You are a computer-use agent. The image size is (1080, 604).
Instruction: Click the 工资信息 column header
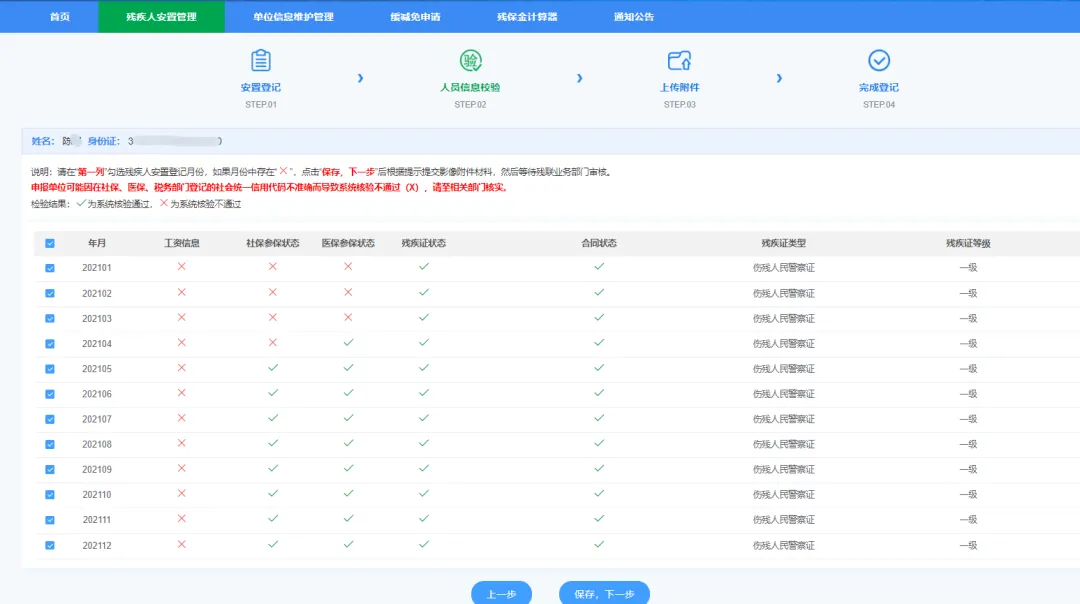click(x=182, y=243)
